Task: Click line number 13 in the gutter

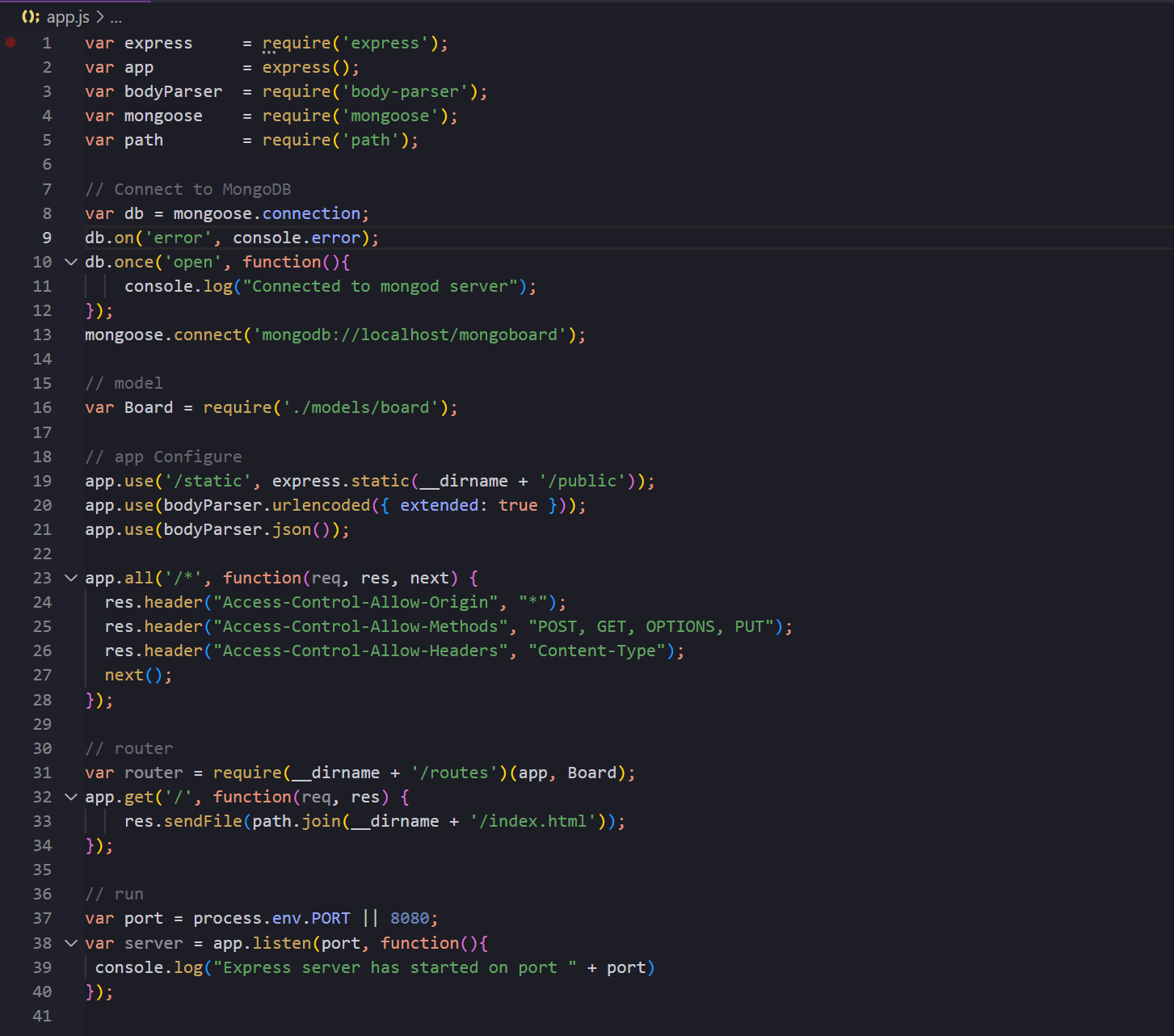Action: 42,335
